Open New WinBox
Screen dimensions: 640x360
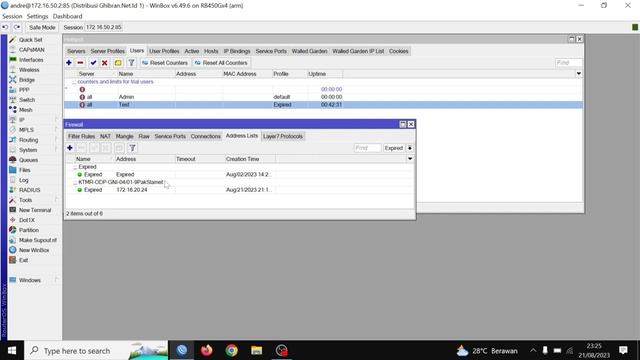(34, 250)
